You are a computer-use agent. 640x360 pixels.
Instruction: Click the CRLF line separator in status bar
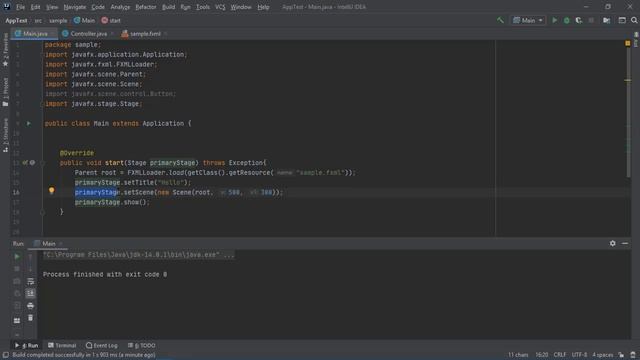[560, 355]
